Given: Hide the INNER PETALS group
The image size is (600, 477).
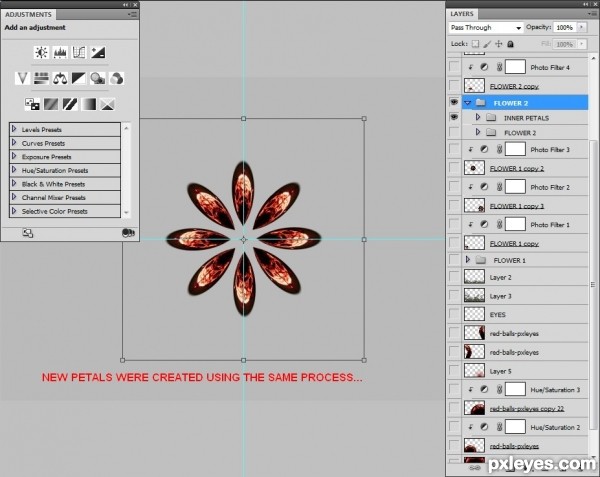Looking at the screenshot, I should [454, 117].
